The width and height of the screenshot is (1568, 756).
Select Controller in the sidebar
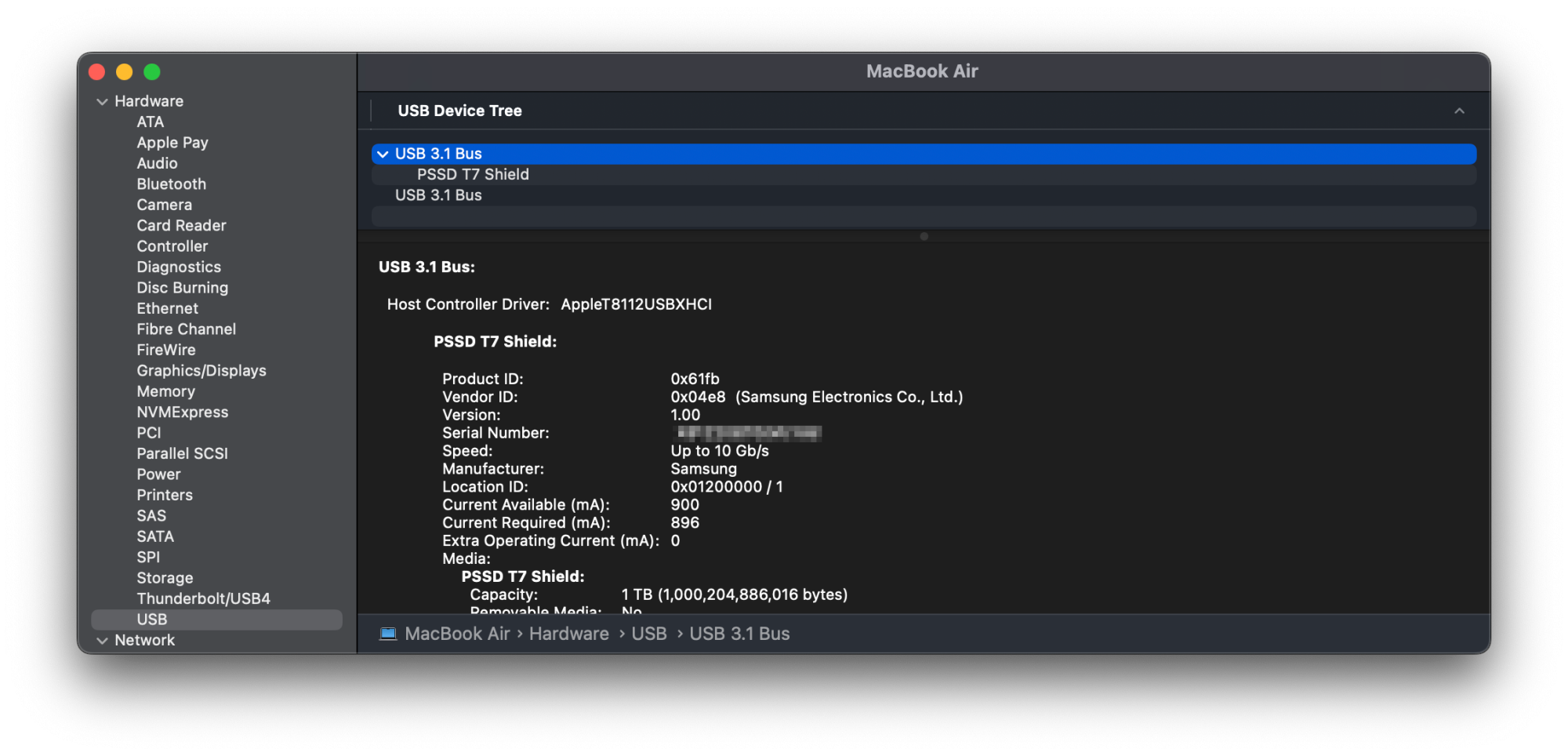172,246
